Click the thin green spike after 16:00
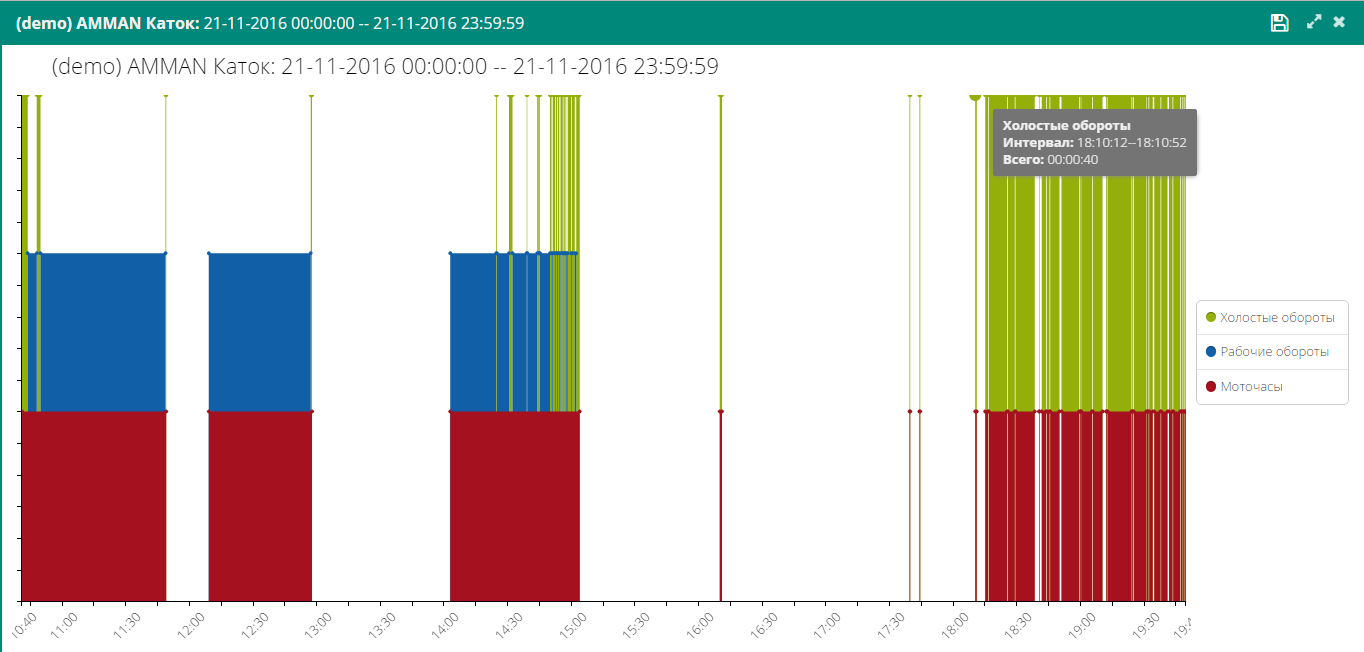 (x=720, y=250)
